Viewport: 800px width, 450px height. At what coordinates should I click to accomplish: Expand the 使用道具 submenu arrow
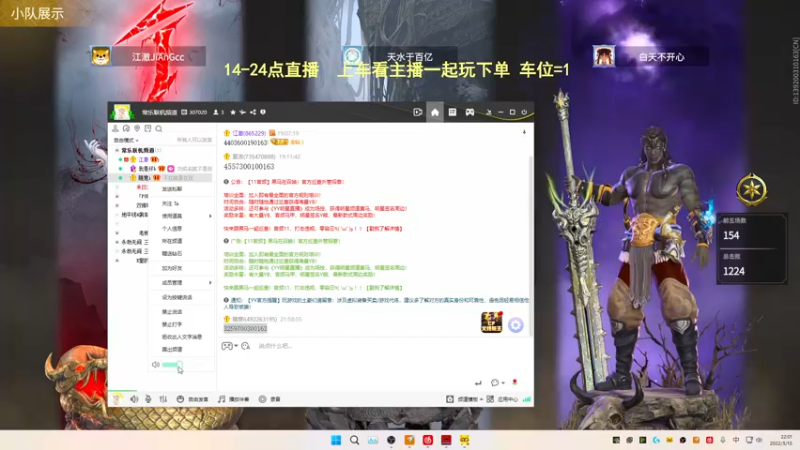(x=210, y=216)
